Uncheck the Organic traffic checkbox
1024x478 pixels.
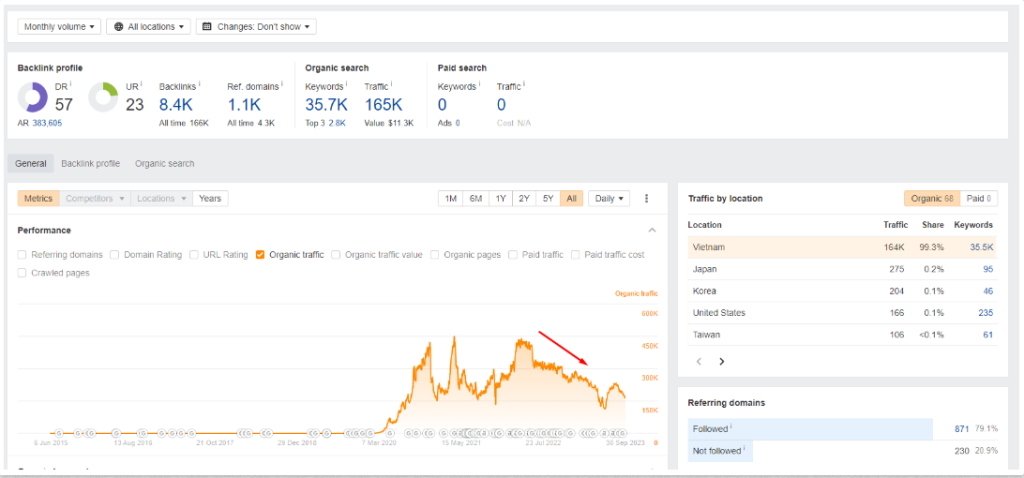(260, 255)
